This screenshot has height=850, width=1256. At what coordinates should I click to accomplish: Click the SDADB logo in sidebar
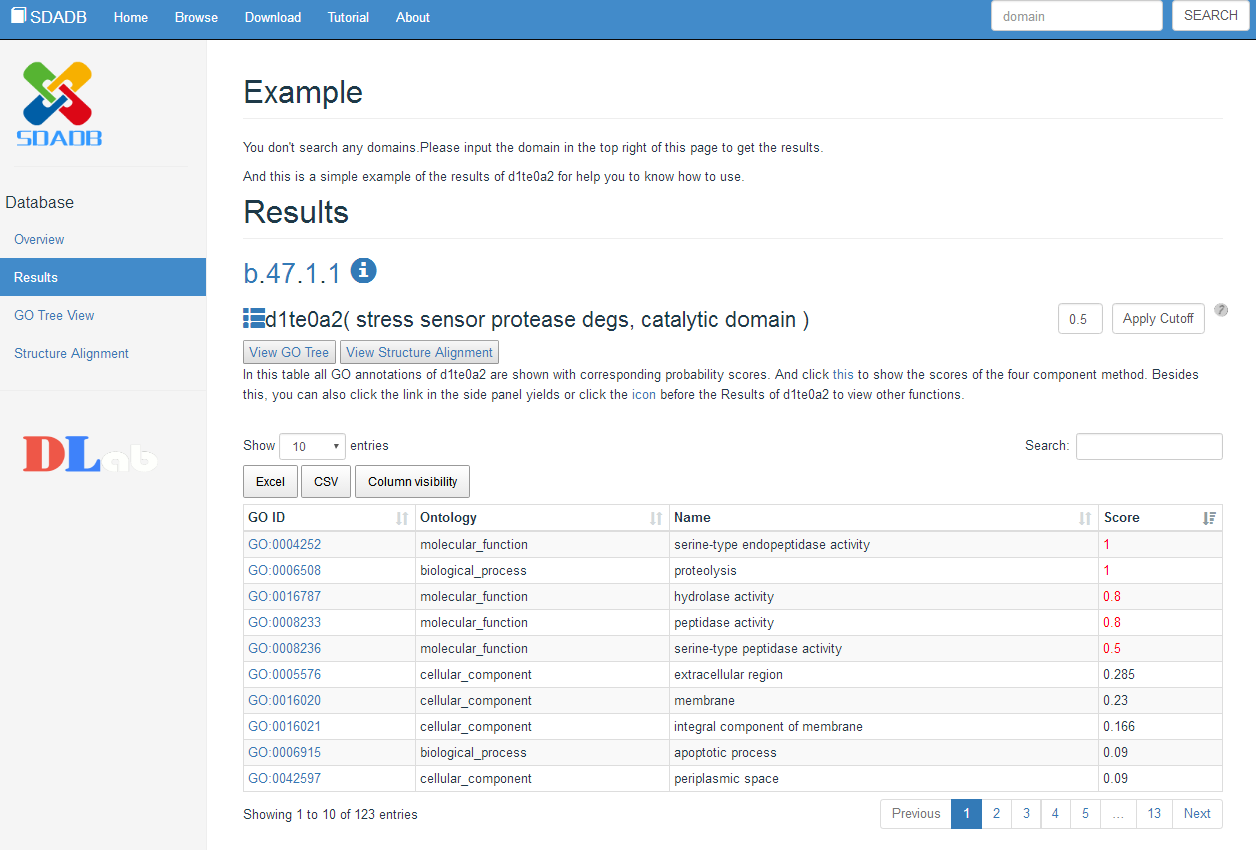pos(59,104)
